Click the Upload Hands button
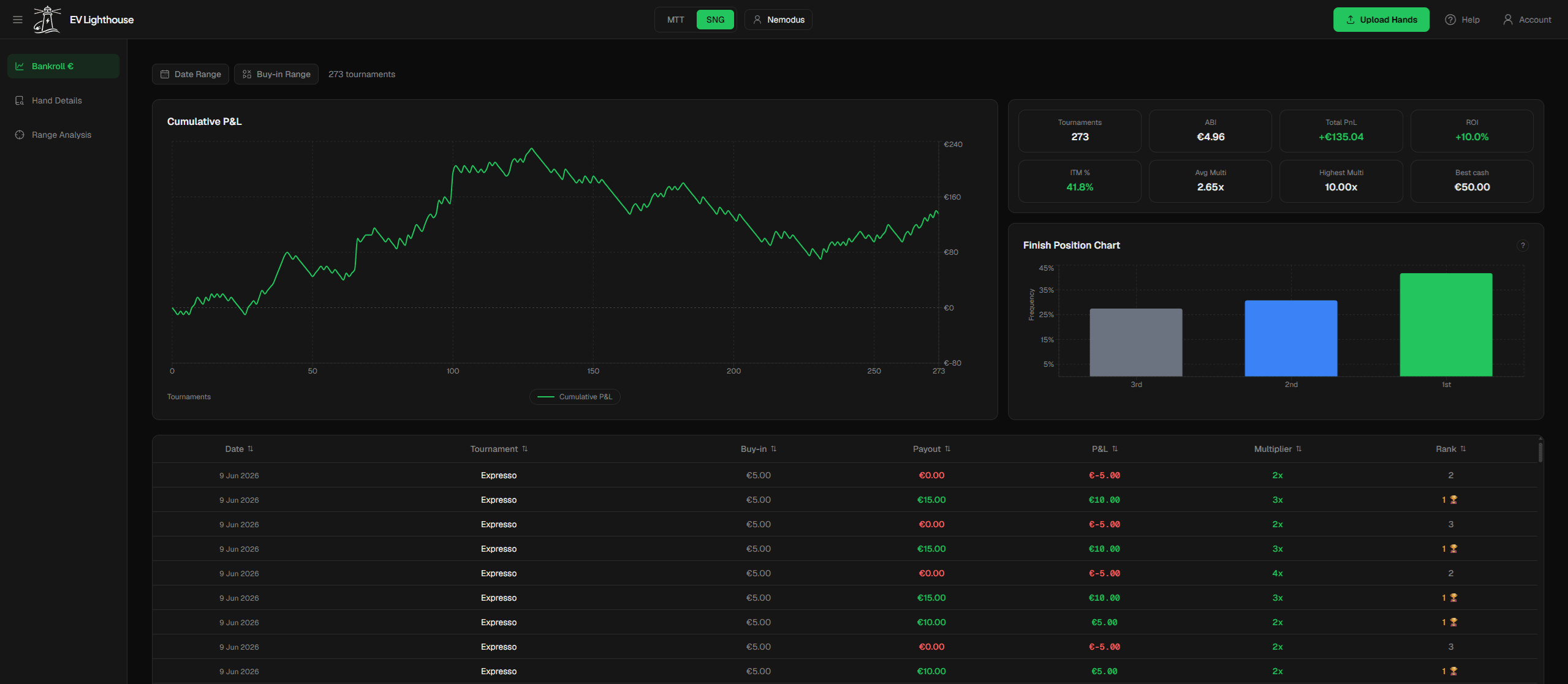The height and width of the screenshot is (684, 1568). (x=1381, y=20)
